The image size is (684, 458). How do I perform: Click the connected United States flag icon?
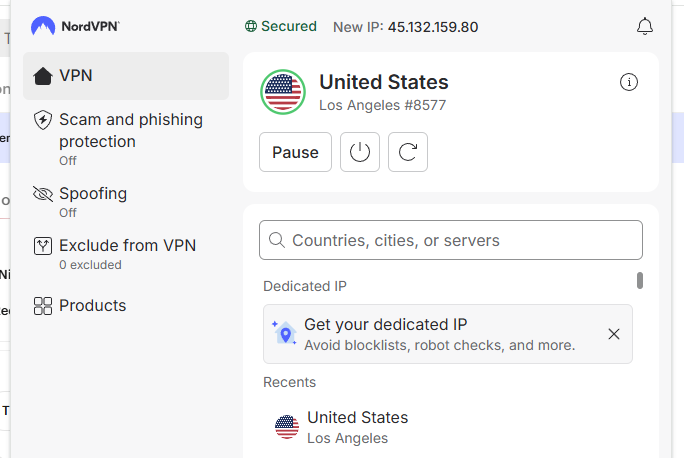click(283, 92)
